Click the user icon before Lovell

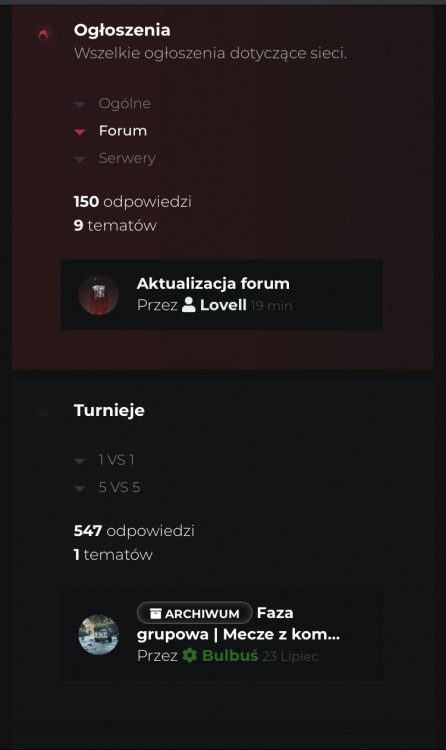189,305
